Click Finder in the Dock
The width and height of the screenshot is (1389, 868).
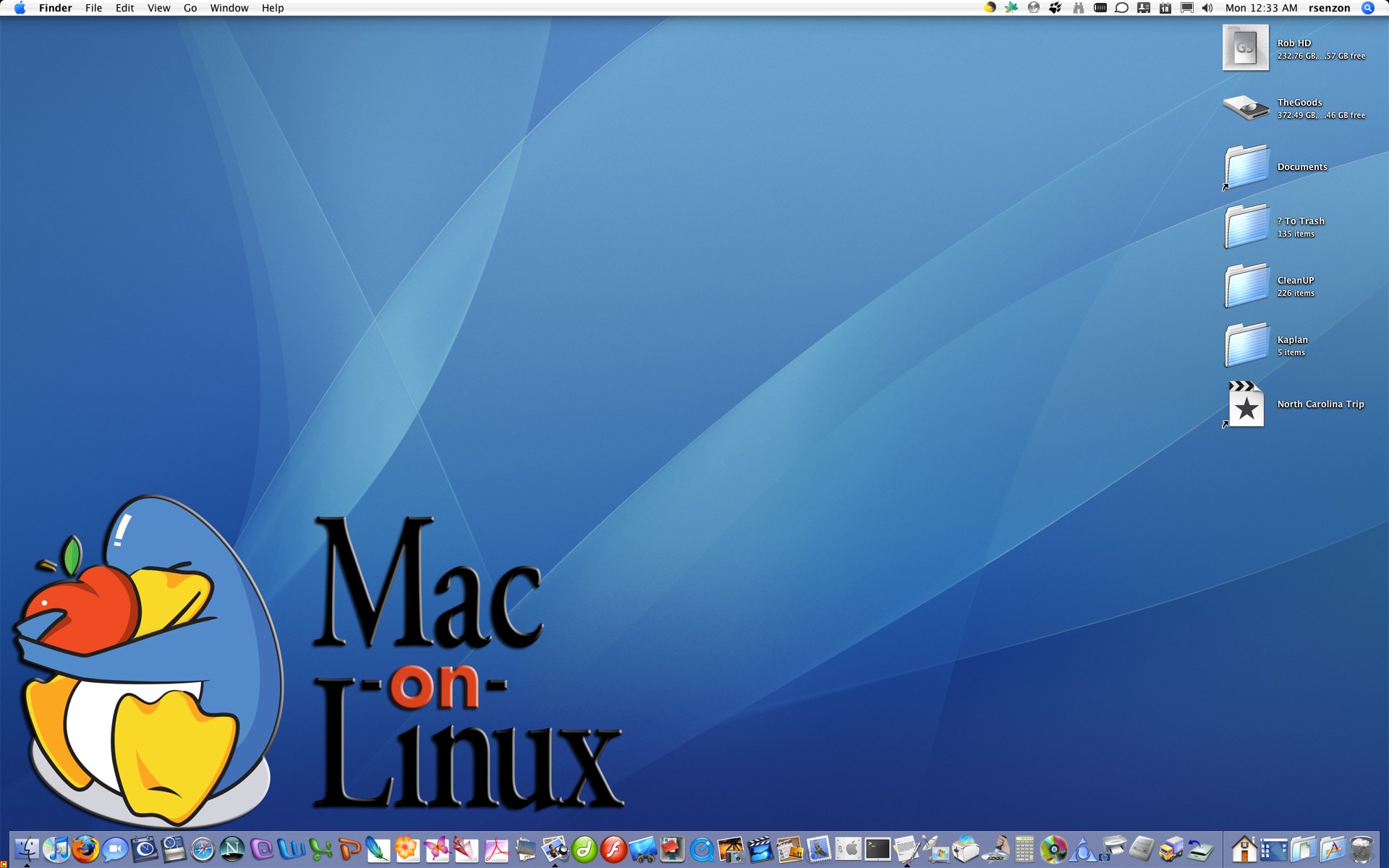point(27,849)
